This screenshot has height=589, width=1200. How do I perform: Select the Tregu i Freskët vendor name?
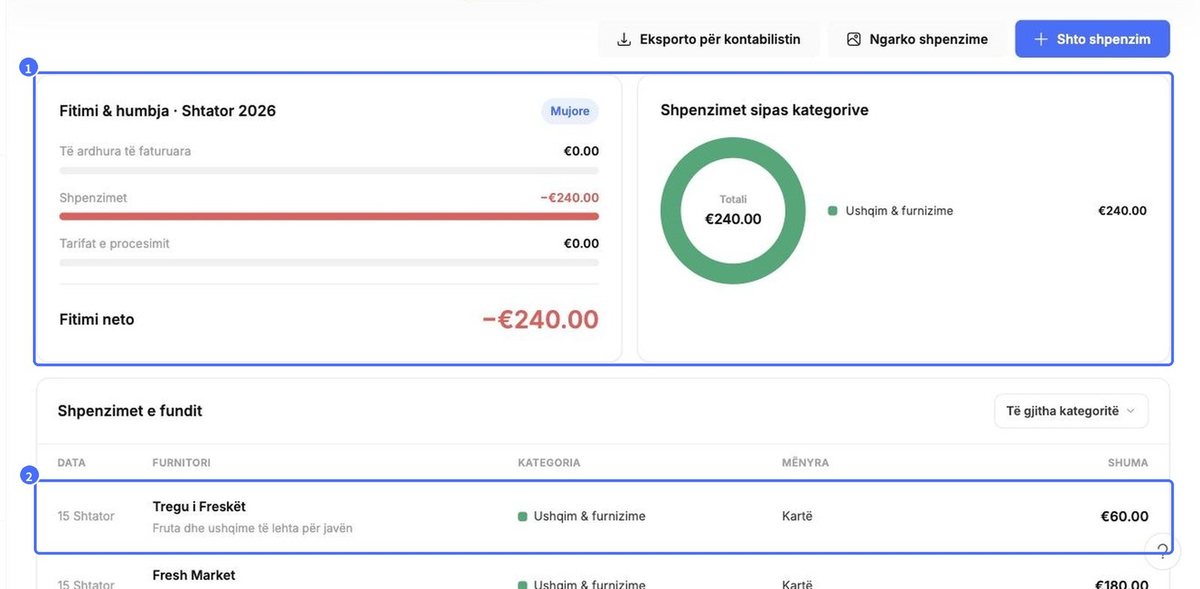click(199, 507)
